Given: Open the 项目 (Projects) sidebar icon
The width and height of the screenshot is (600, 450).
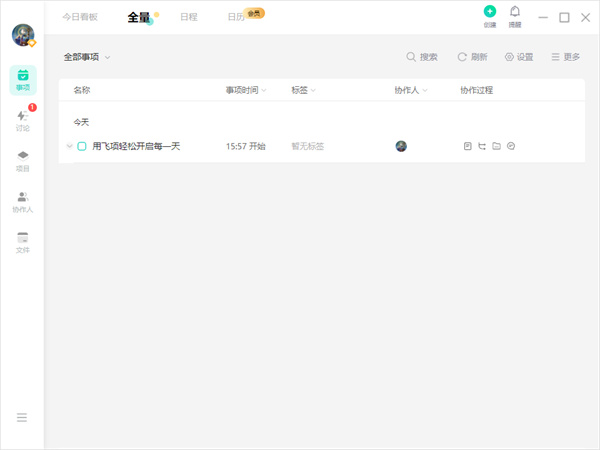Looking at the screenshot, I should (x=22, y=160).
